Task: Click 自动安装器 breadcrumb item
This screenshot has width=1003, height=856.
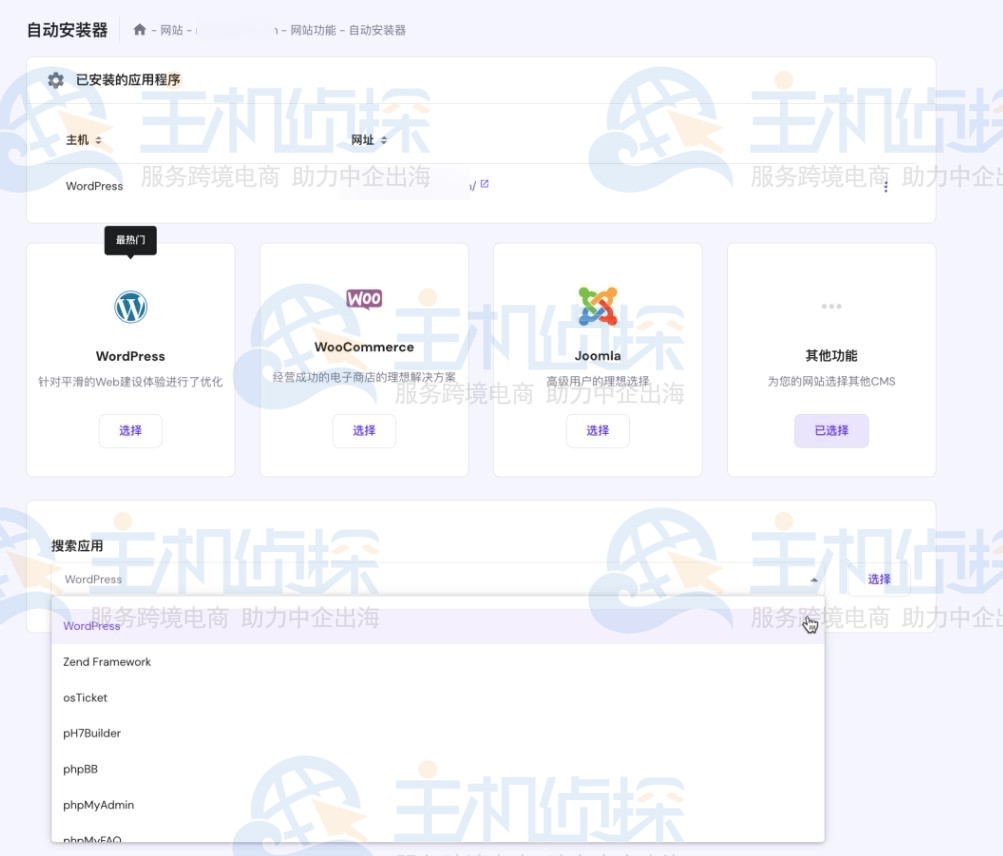Action: coord(377,30)
